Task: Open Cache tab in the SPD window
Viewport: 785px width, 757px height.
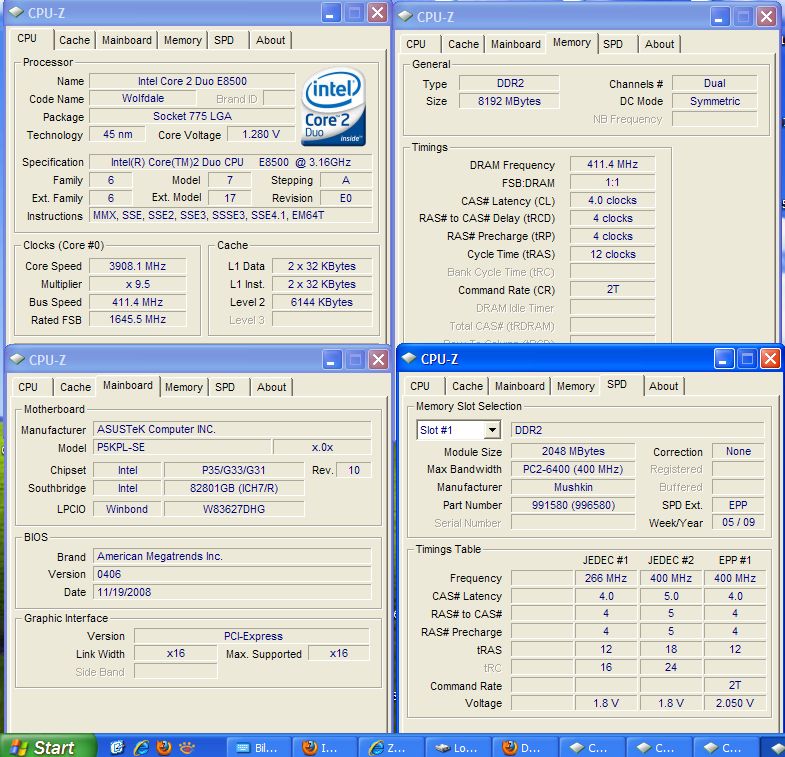Action: pos(467,386)
